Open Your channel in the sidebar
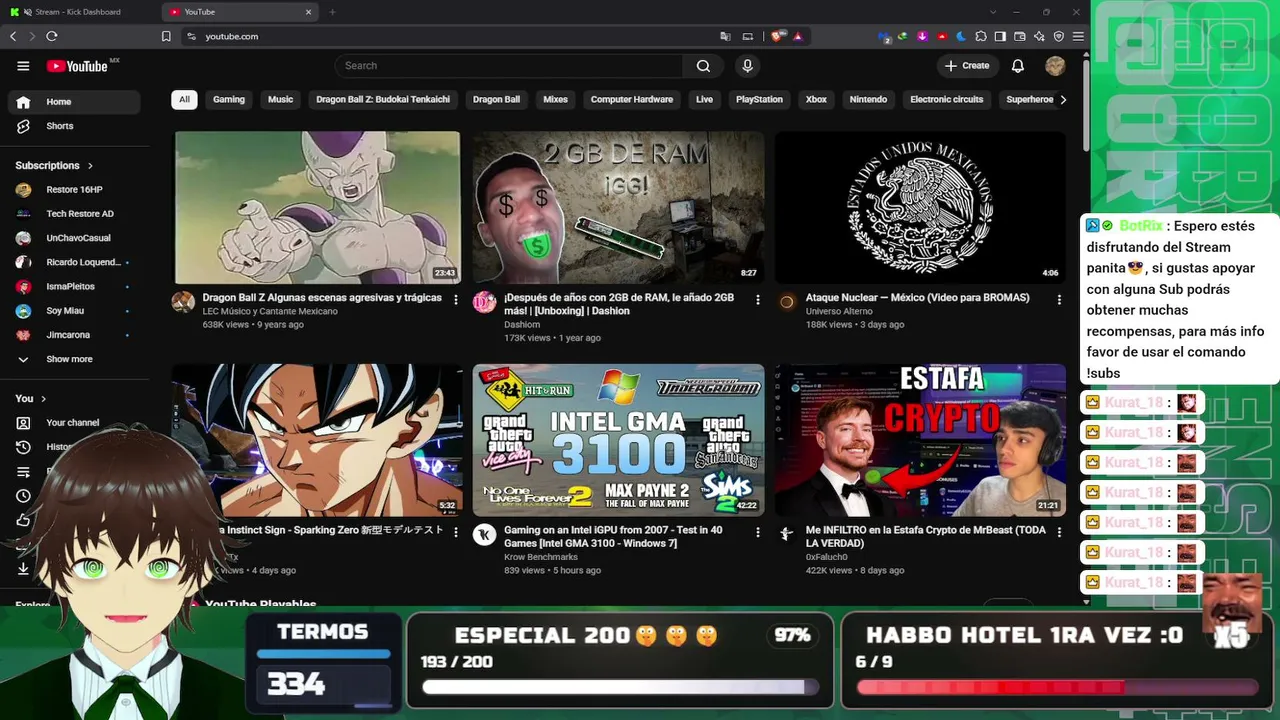The width and height of the screenshot is (1280, 720). [x=74, y=423]
